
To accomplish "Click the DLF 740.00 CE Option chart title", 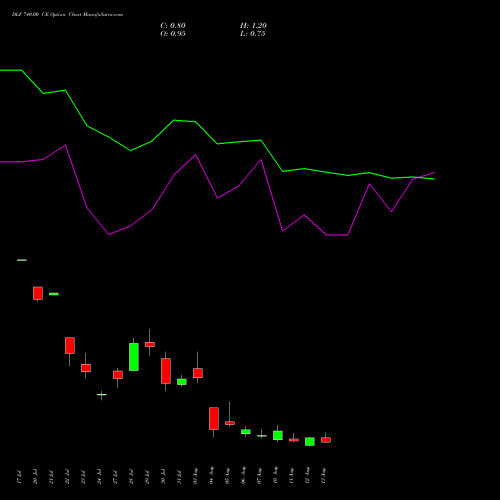I will pyautogui.click(x=67, y=15).
